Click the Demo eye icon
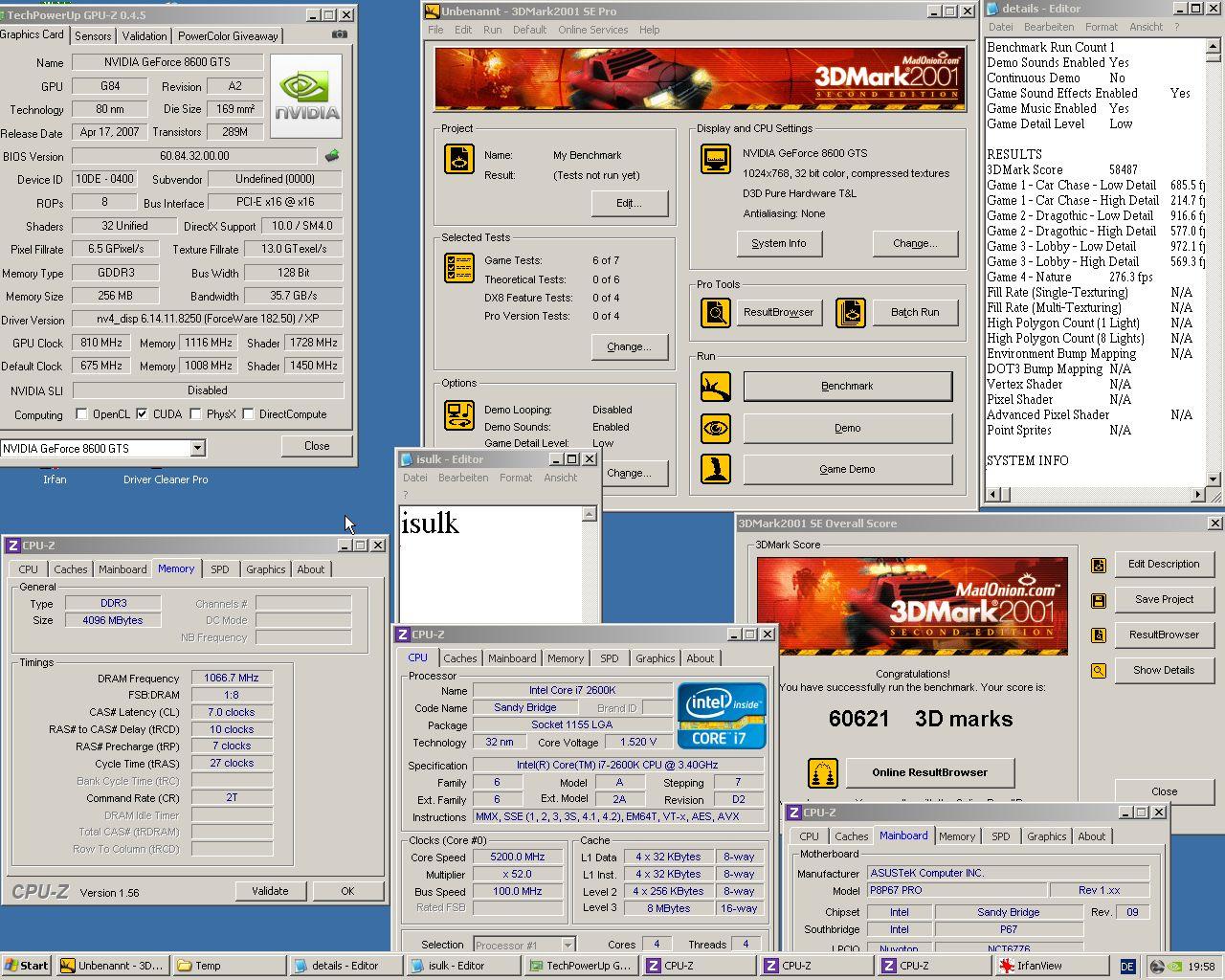Viewport: 1225px width, 980px height. pos(716,428)
